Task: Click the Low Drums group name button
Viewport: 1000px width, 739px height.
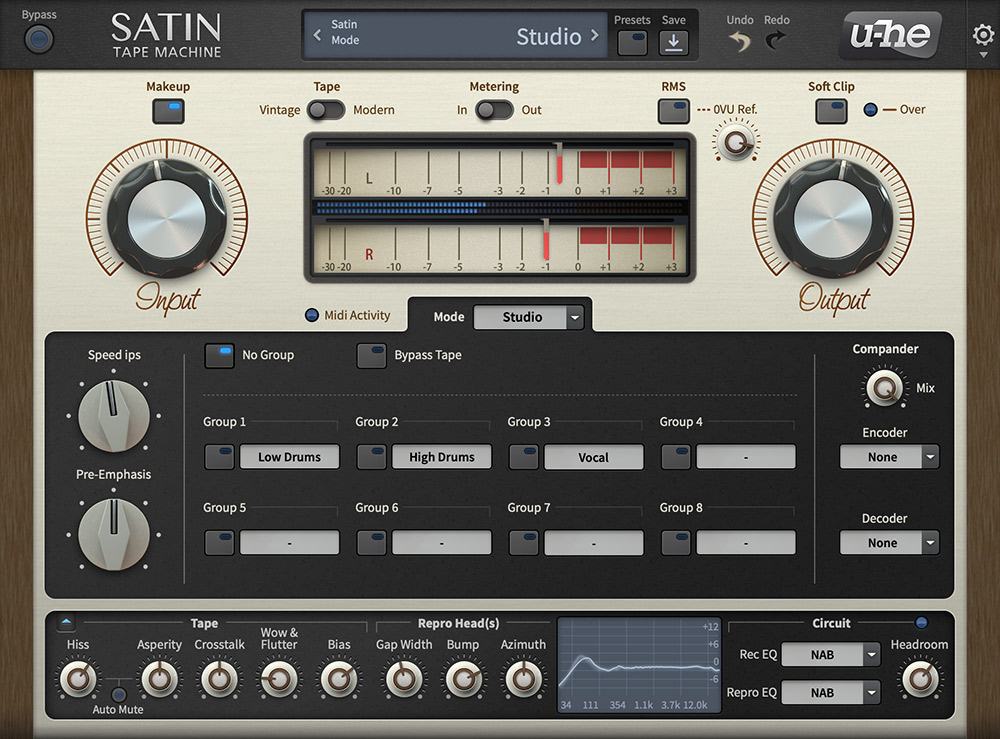Action: click(290, 457)
